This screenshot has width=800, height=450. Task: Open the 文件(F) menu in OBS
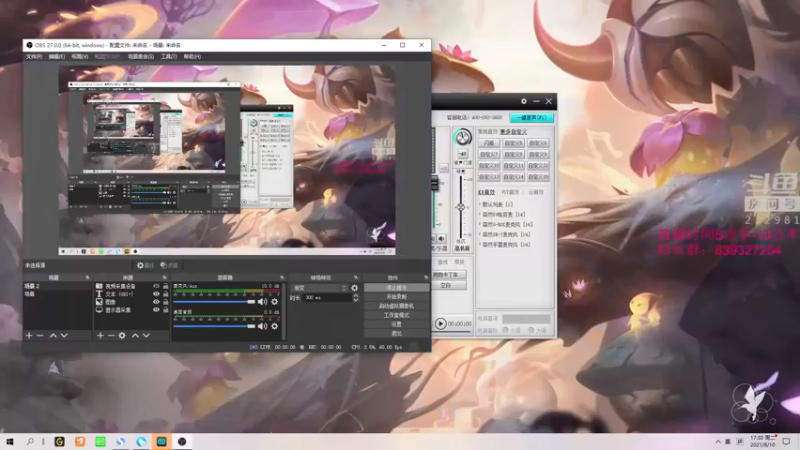[x=34, y=57]
